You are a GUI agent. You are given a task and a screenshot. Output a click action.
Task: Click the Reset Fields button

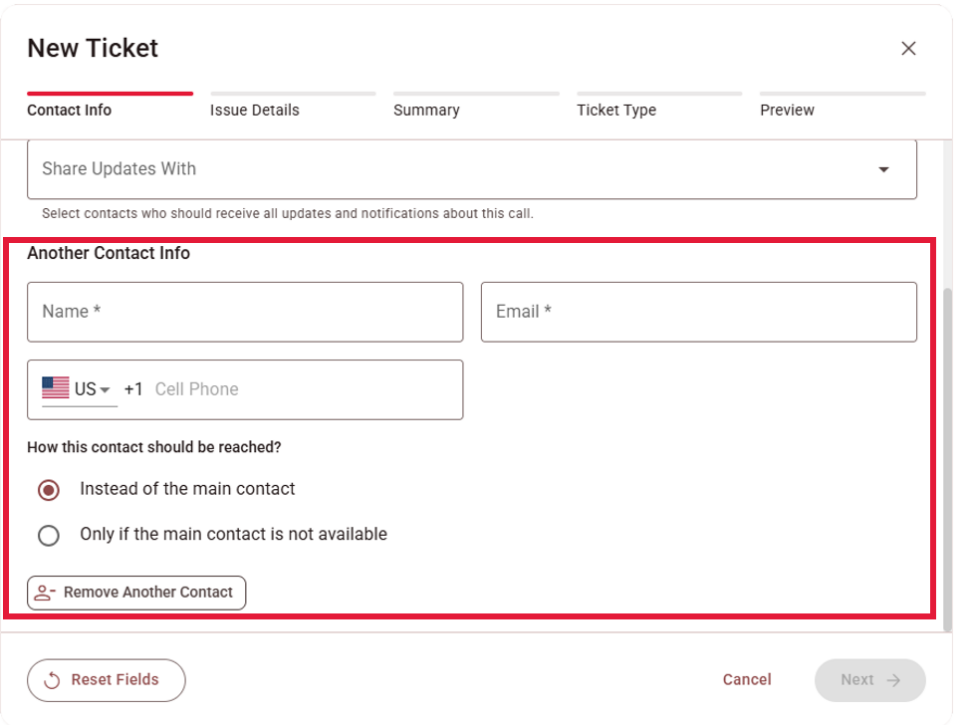[106, 680]
